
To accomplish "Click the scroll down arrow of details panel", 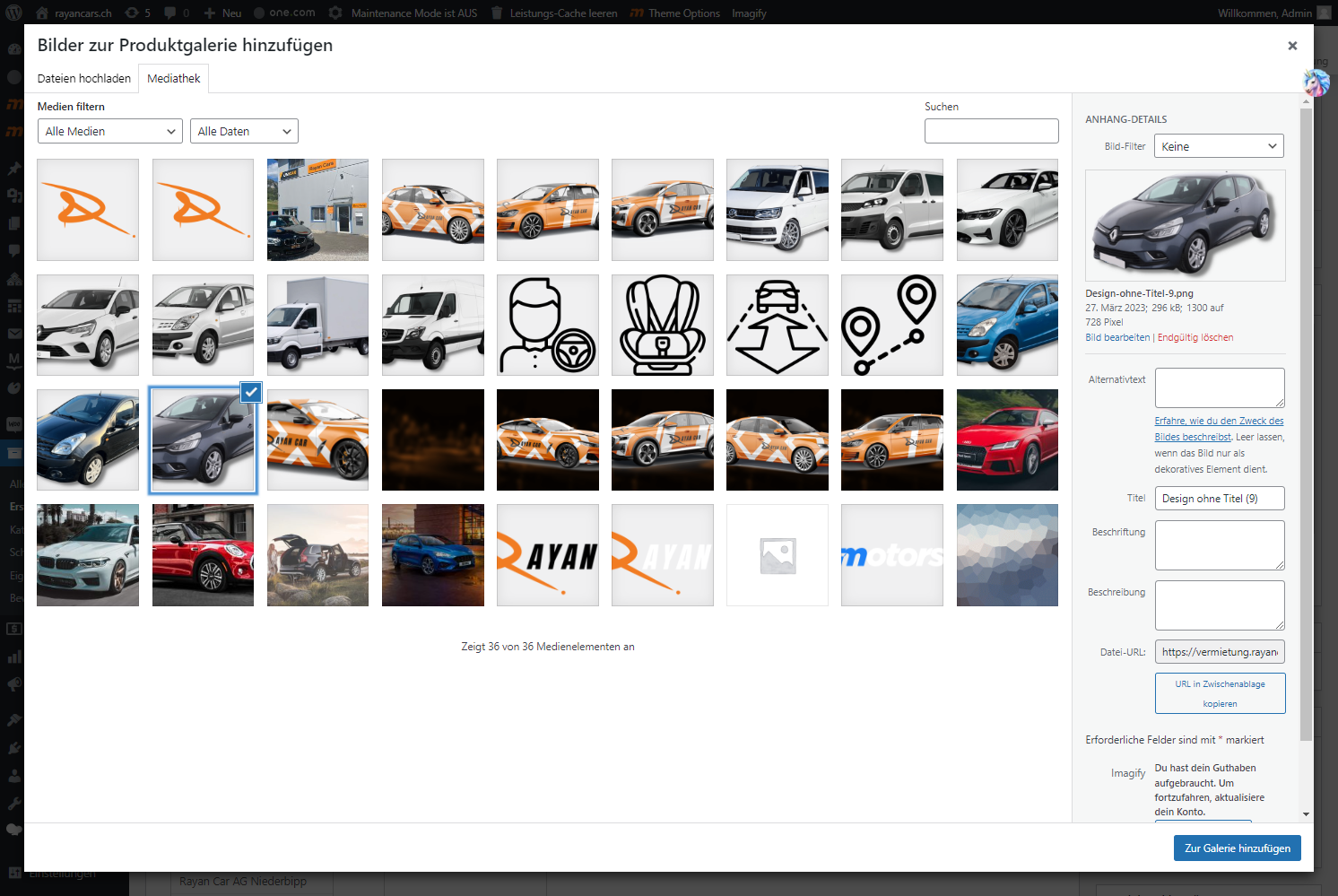I will pos(1306,814).
